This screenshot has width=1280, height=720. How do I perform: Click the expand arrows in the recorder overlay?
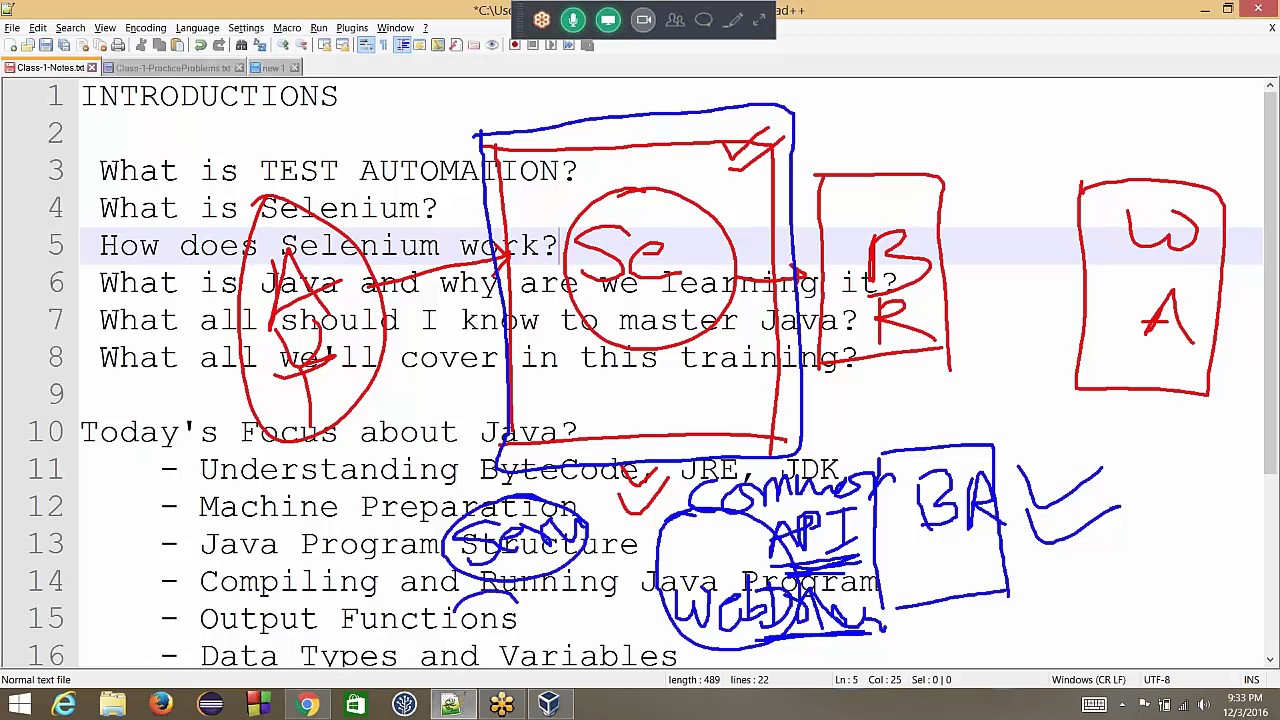tap(759, 19)
